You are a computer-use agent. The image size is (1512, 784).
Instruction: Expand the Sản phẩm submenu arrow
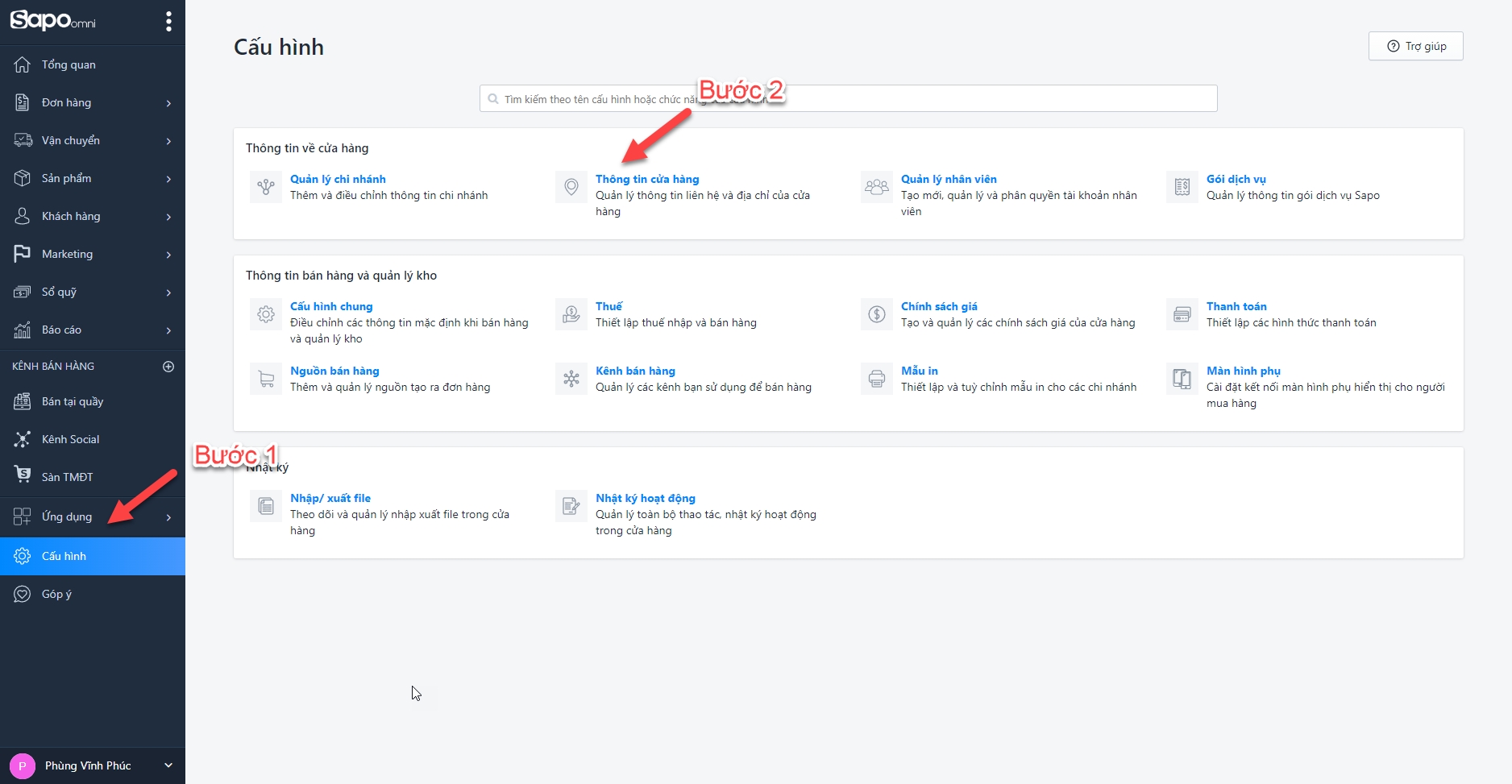pos(168,179)
